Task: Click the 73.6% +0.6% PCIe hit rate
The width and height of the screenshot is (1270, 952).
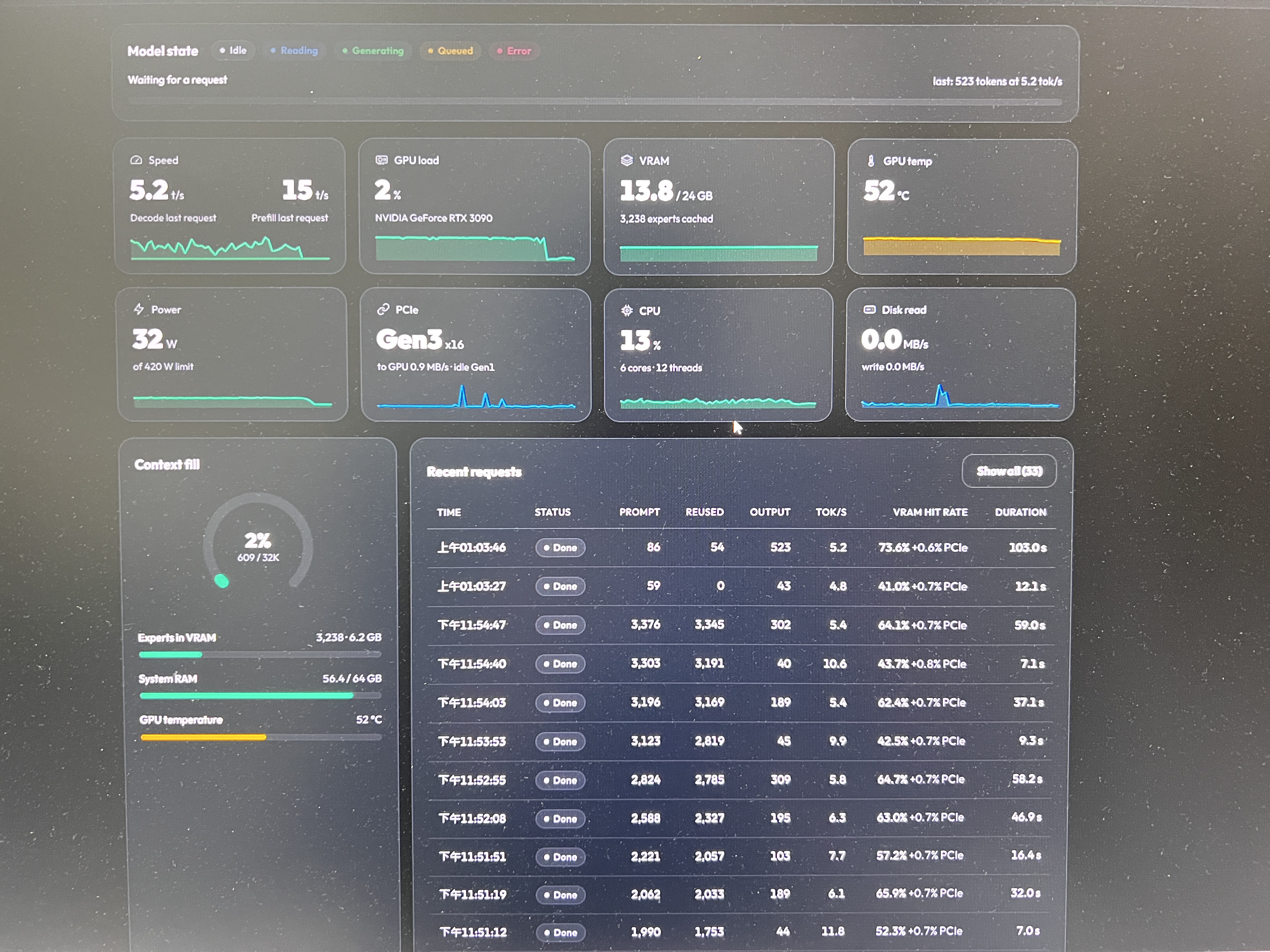Action: [x=923, y=547]
